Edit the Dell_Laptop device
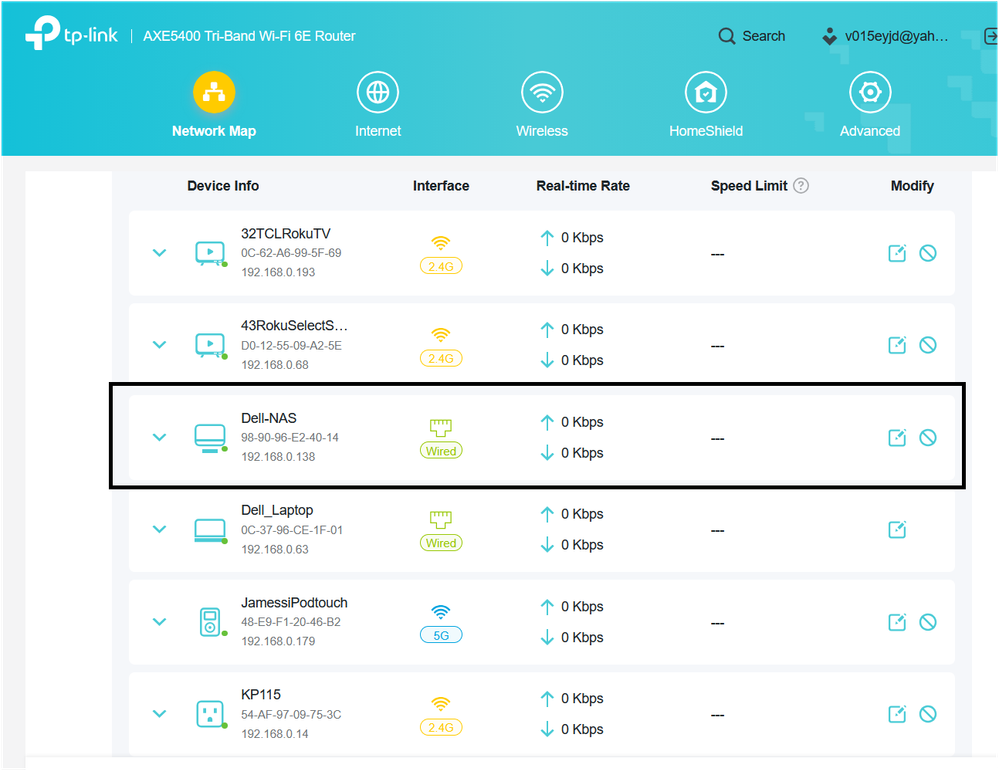Viewport: 999px width, 771px height. click(897, 529)
